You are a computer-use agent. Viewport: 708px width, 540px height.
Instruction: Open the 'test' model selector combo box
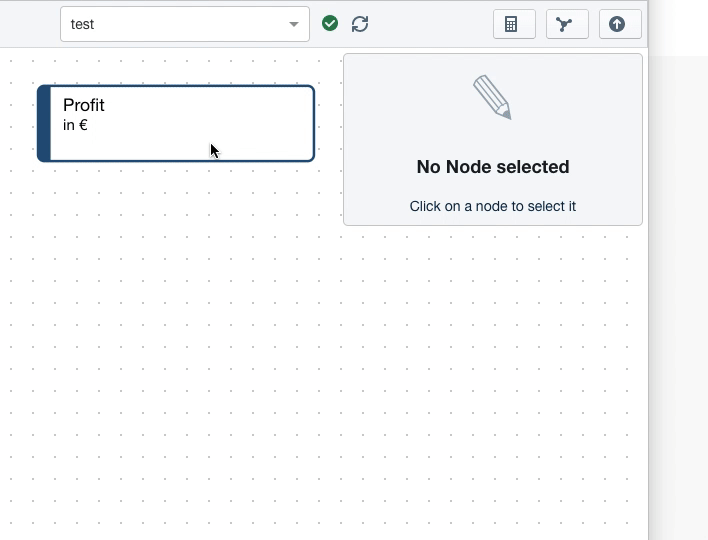pyautogui.click(x=170, y=24)
